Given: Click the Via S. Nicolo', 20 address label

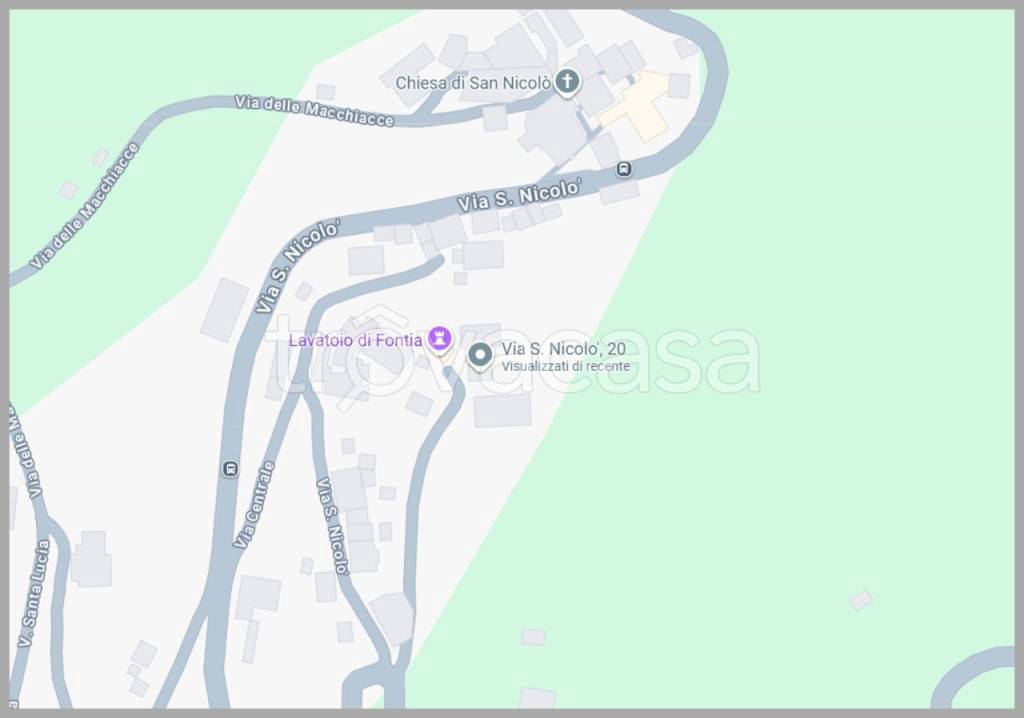Looking at the screenshot, I should 564,349.
